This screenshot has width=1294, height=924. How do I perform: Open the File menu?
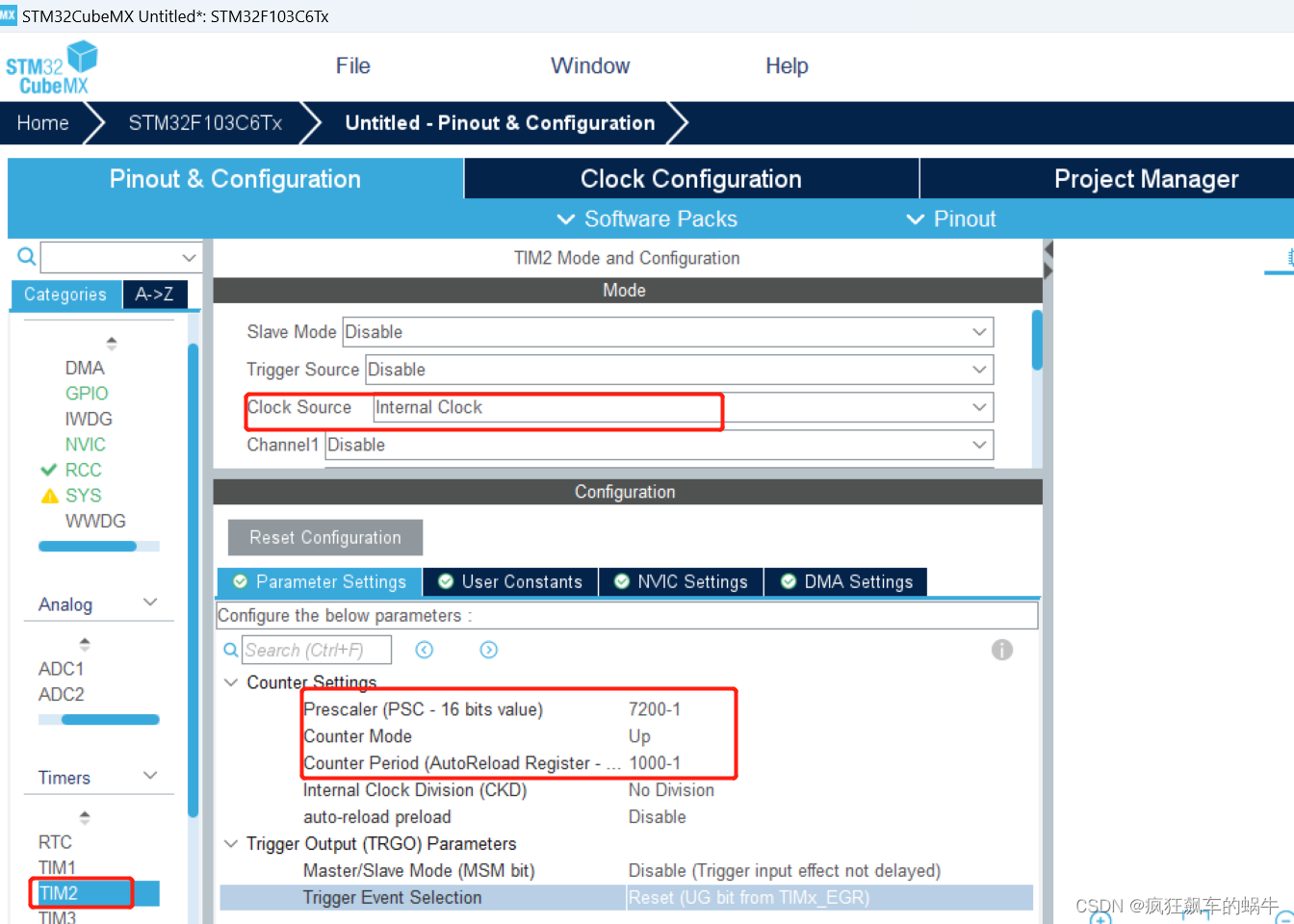coord(352,65)
